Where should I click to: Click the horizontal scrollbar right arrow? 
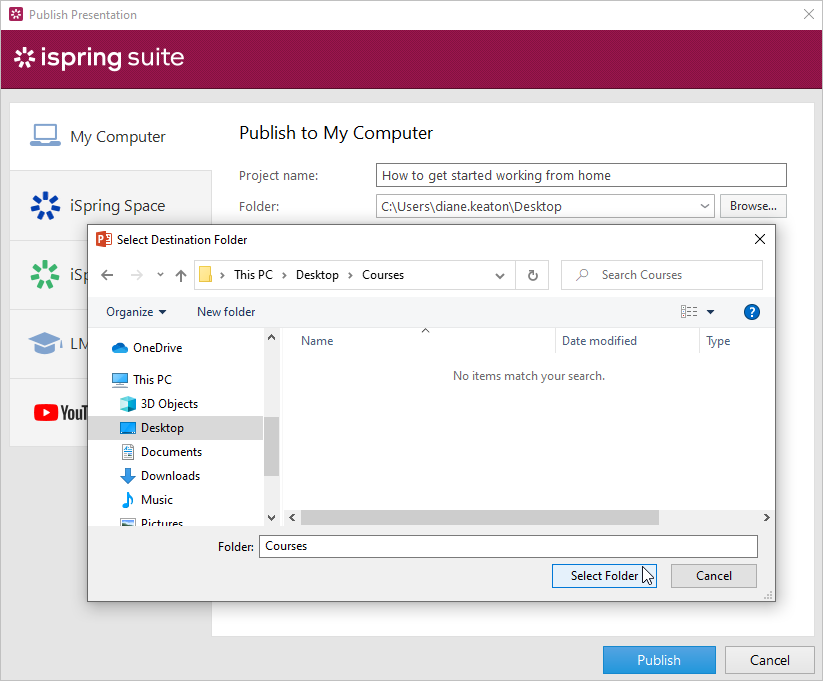click(766, 518)
